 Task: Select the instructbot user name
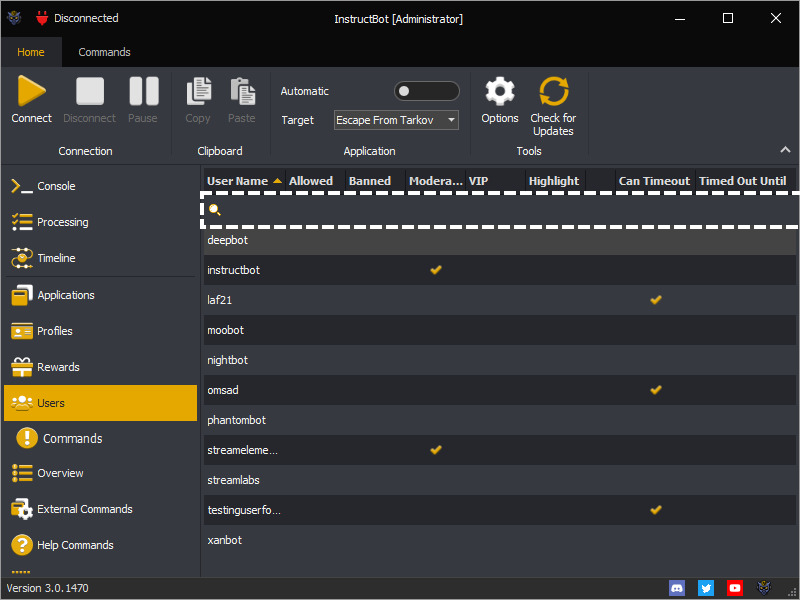click(x=233, y=270)
